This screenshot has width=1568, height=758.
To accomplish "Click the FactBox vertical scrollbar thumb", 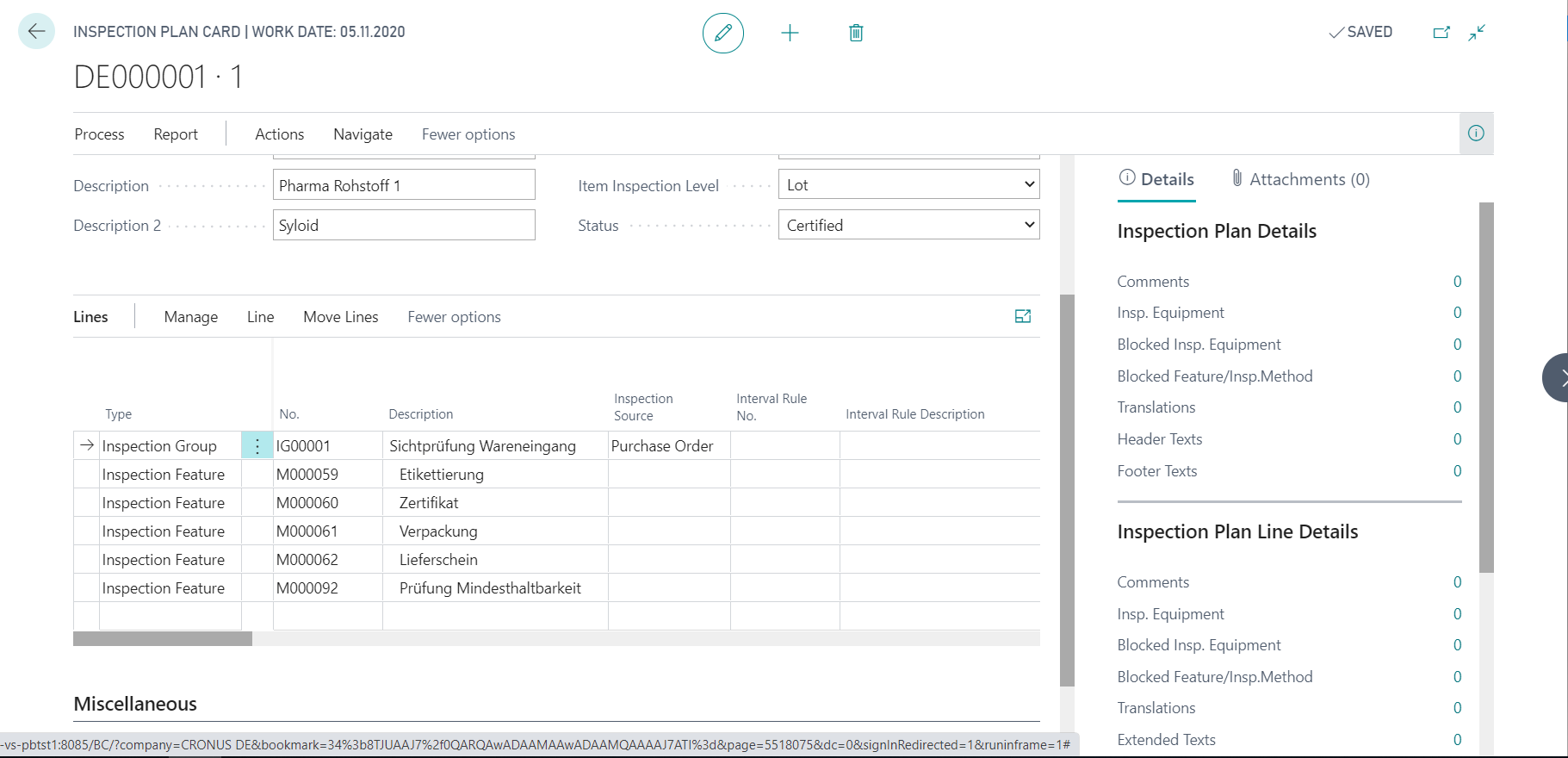I will point(1486,388).
